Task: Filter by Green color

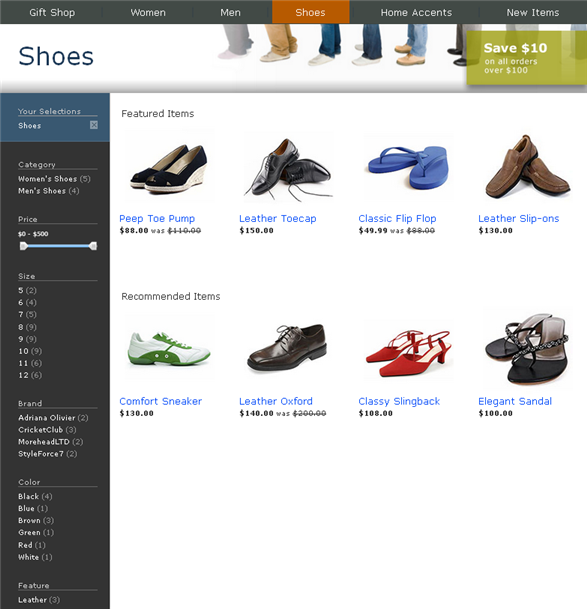Action: (36, 533)
